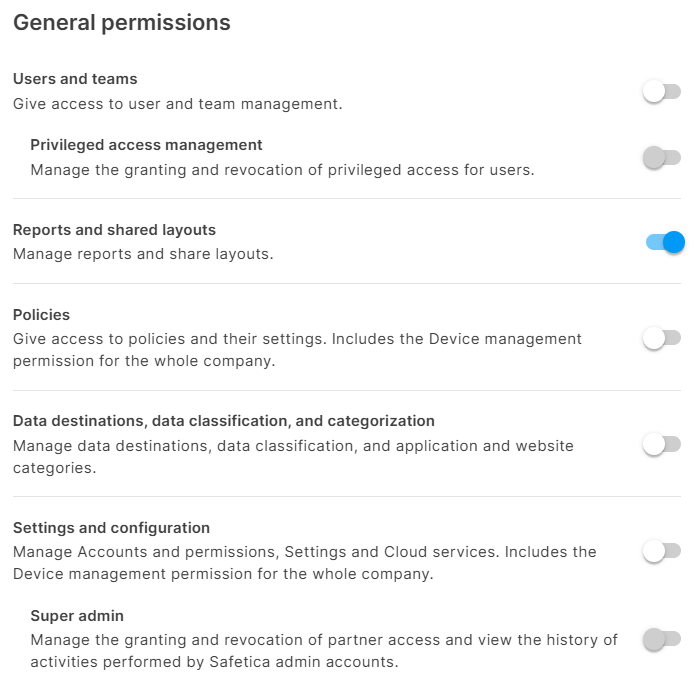
Task: Toggle the Super admin switch
Action: tap(661, 638)
